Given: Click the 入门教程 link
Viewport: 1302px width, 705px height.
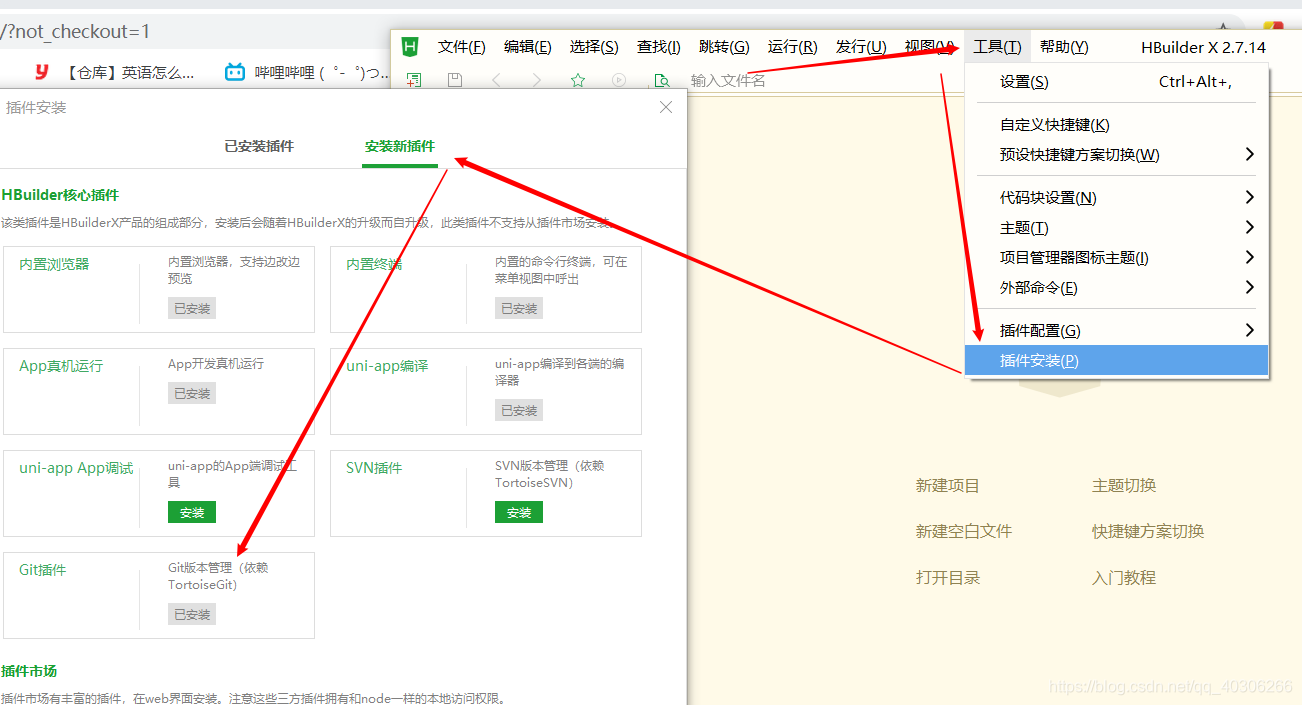Looking at the screenshot, I should coord(1124,578).
